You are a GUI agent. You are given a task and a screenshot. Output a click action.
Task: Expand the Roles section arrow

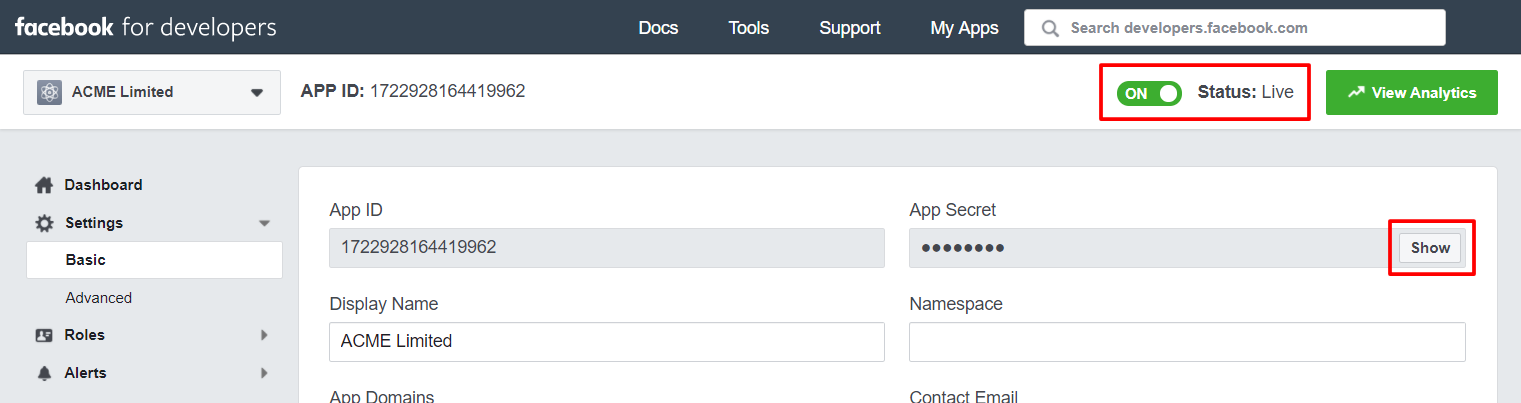pyautogui.click(x=264, y=335)
